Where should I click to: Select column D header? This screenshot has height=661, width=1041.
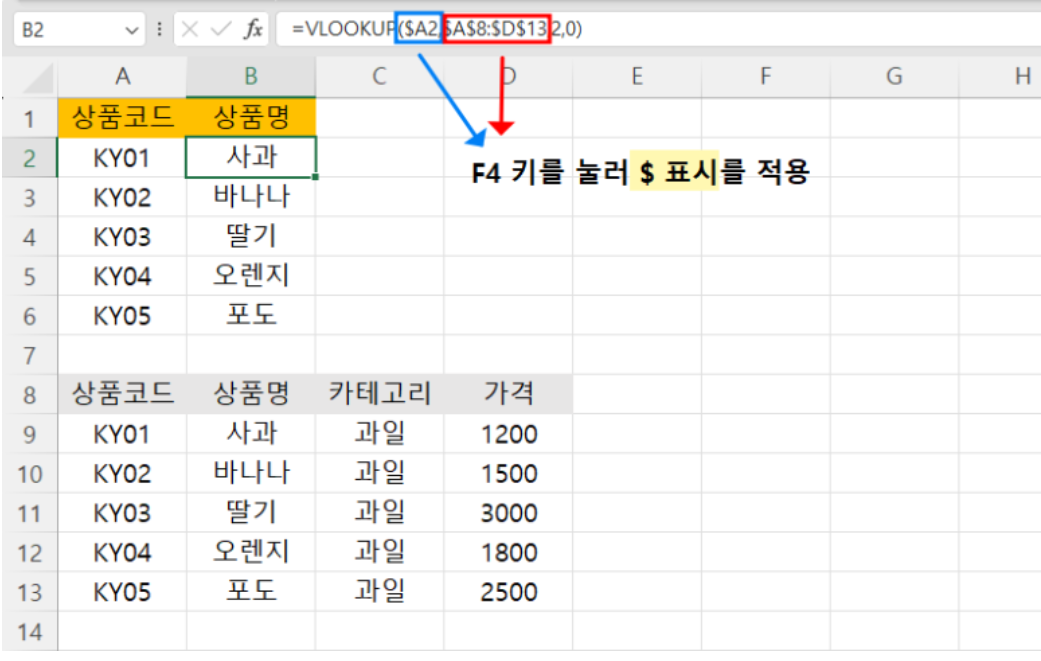pyautogui.click(x=508, y=76)
